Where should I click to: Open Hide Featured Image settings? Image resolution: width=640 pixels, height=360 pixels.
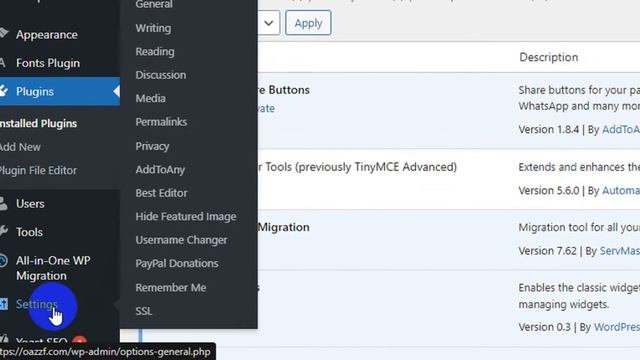tap(186, 217)
